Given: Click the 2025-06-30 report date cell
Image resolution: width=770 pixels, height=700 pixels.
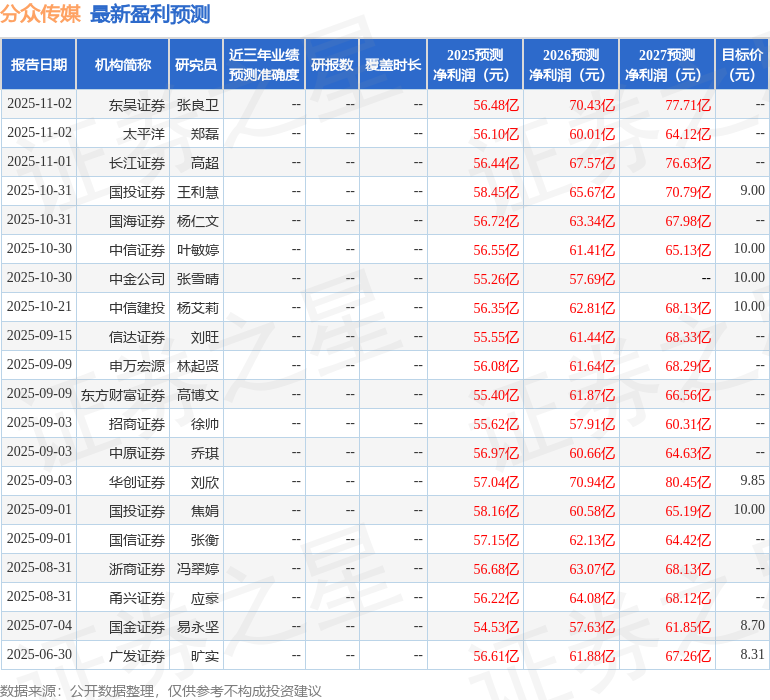Looking at the screenshot, I should coord(40,655).
